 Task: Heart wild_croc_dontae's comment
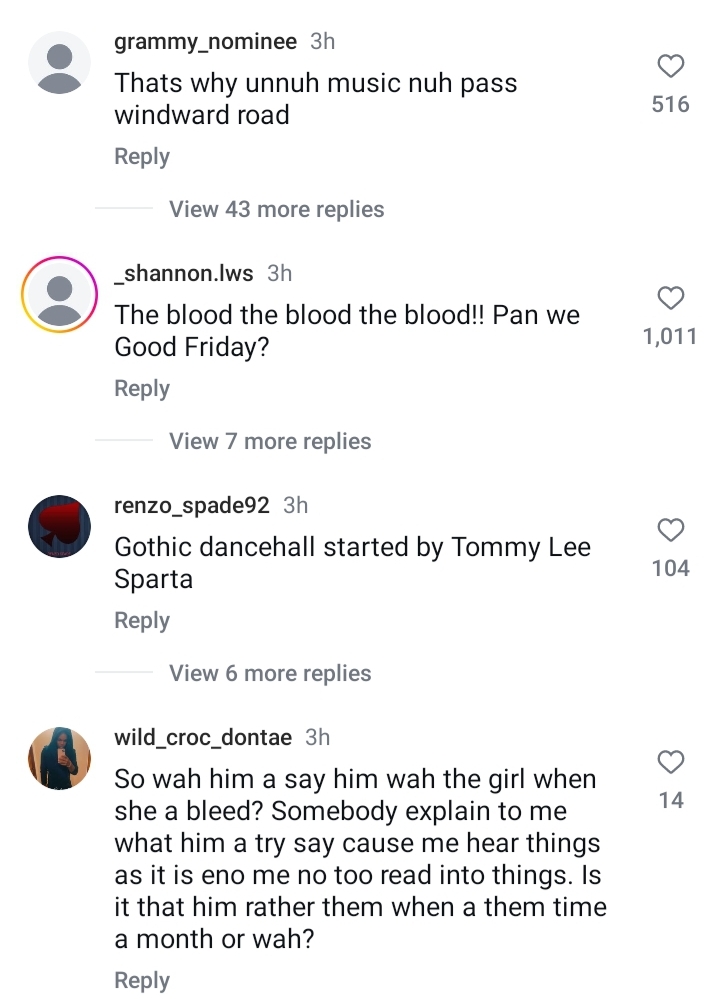[x=670, y=762]
